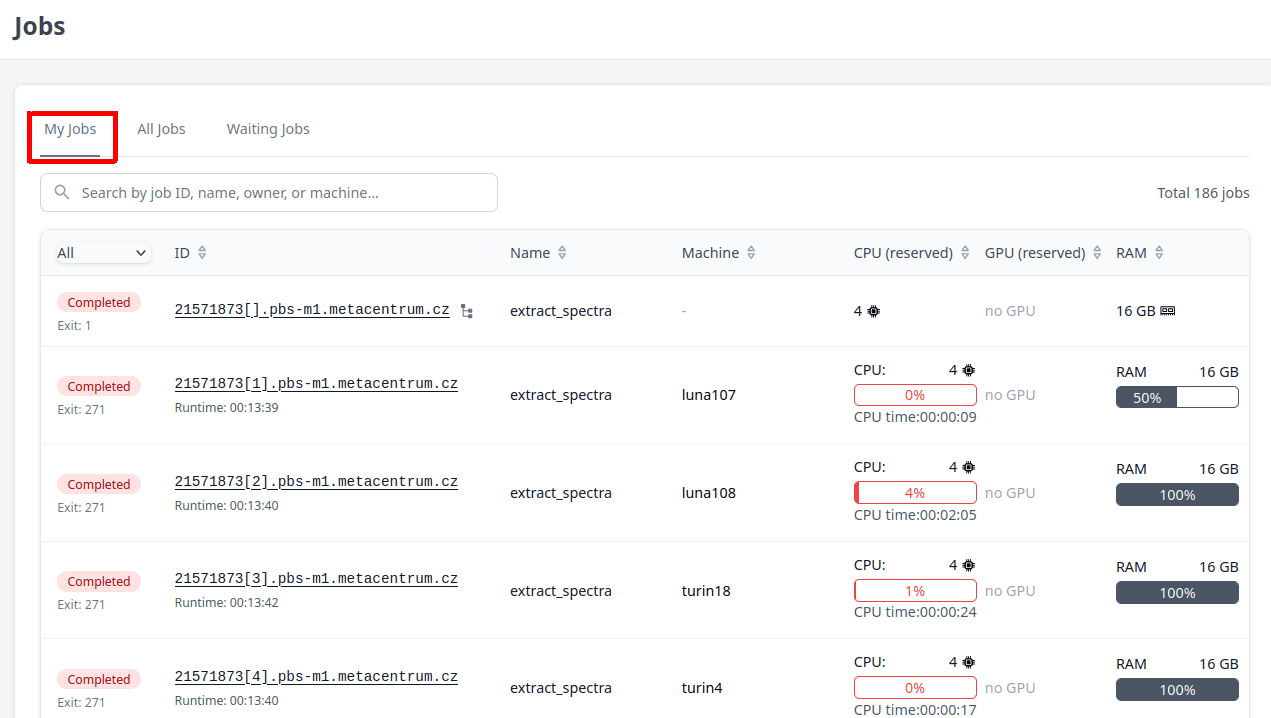Click the 50% RAM bar for luna107
Screen dimensions: 1271x718
(1177, 398)
